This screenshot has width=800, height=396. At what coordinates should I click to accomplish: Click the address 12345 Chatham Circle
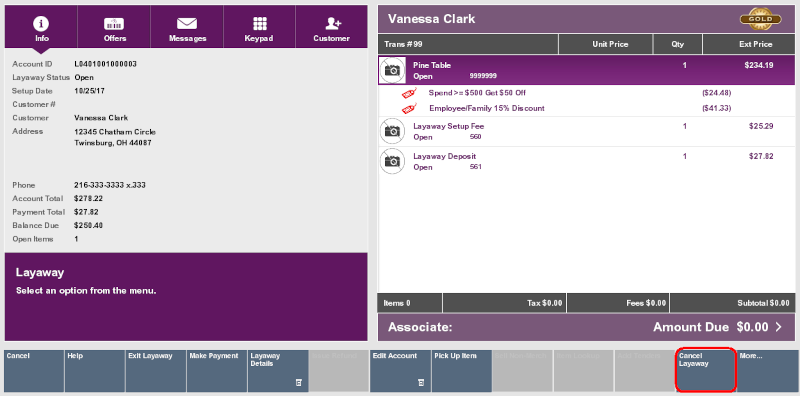coord(115,132)
